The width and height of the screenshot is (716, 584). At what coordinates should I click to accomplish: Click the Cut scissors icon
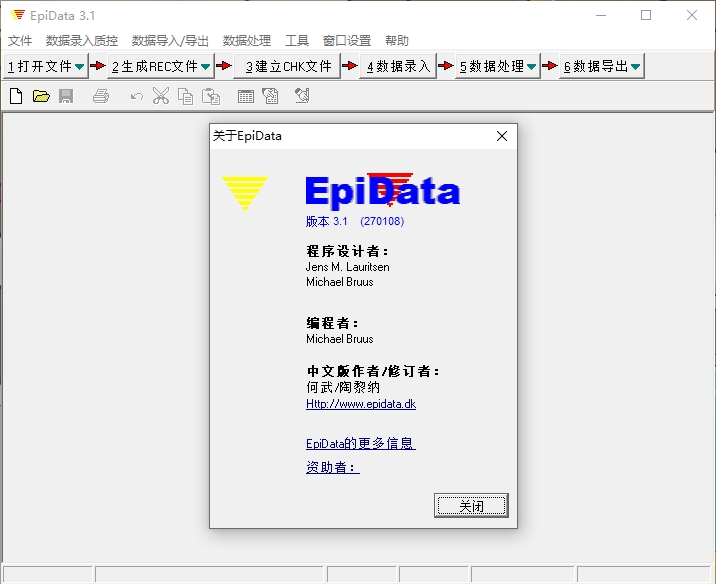[160, 96]
